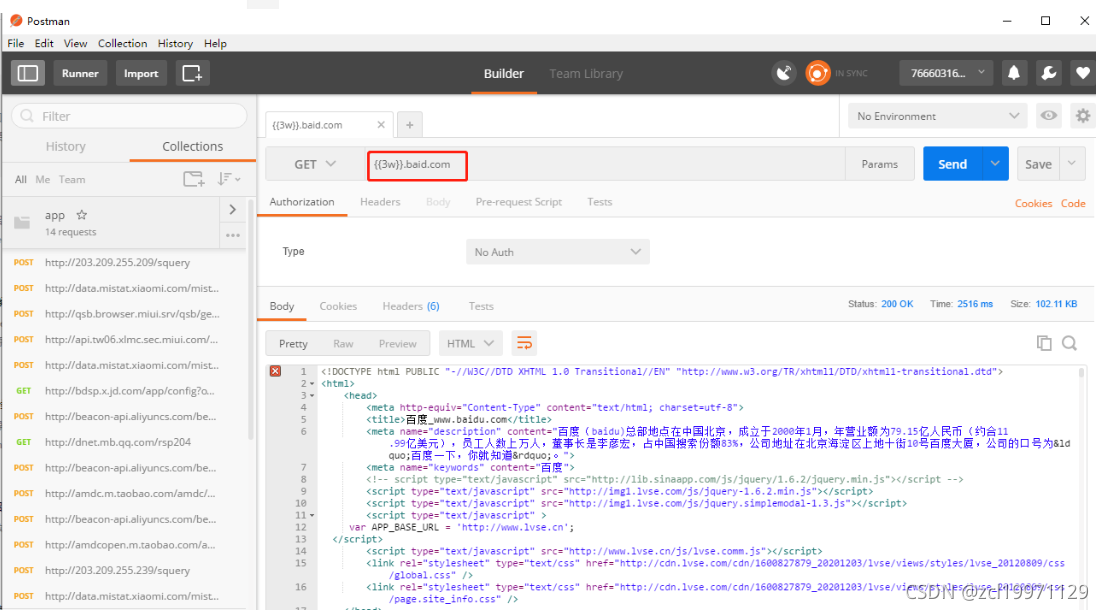Collapse code fold arrow at line 2
The image size is (1104, 610).
click(x=312, y=384)
